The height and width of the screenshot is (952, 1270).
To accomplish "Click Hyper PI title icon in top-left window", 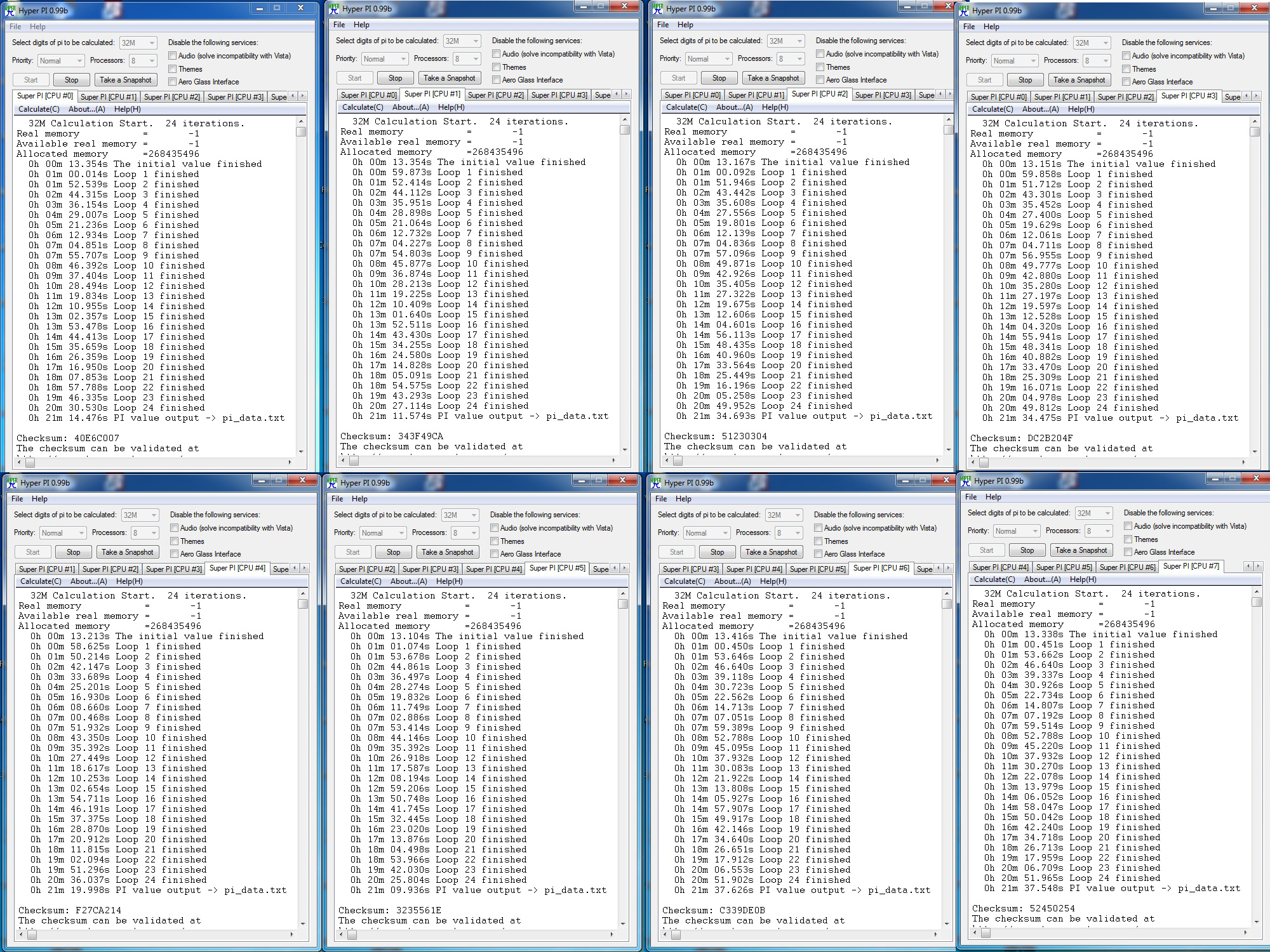I will tap(10, 11).
